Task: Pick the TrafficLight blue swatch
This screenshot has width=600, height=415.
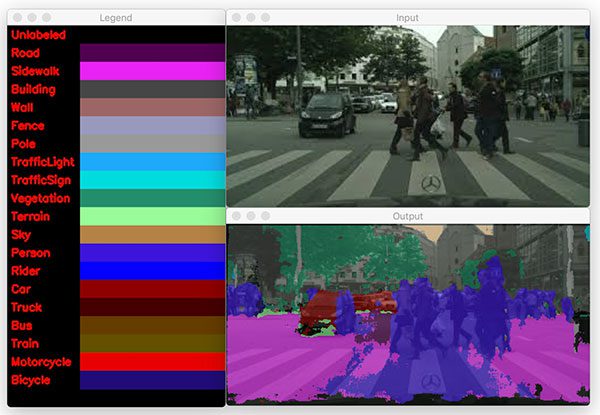Action: click(x=152, y=161)
